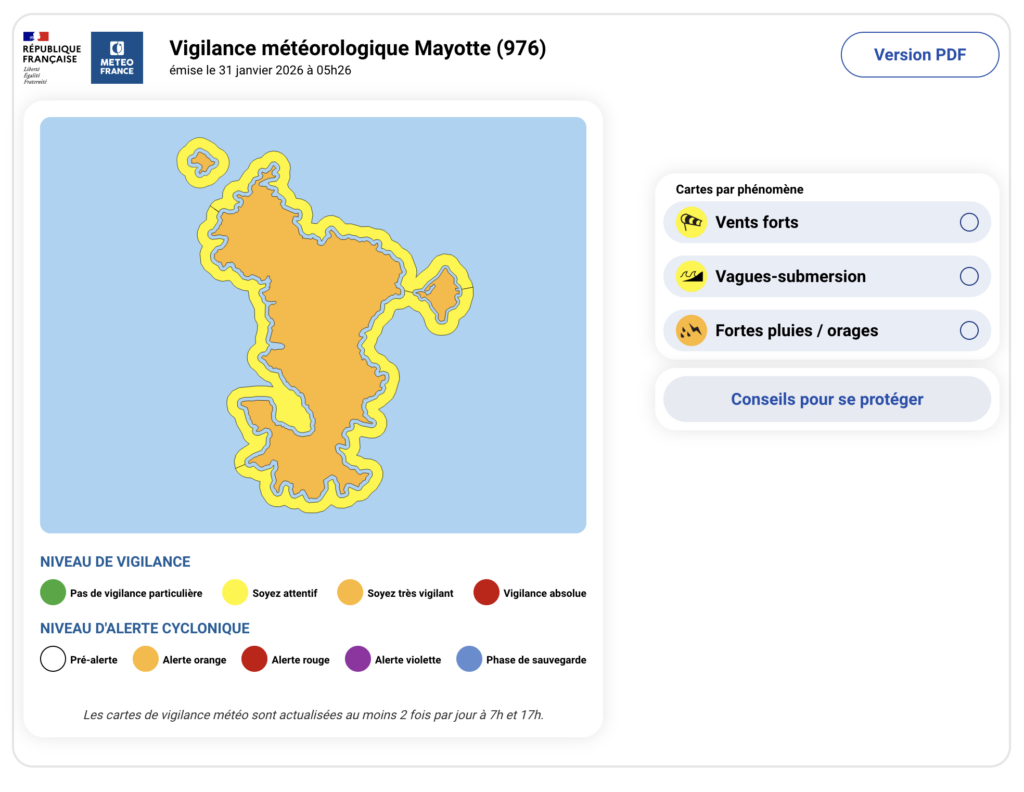Click the Météo France logo
This screenshot has width=1024, height=792.
(x=117, y=57)
